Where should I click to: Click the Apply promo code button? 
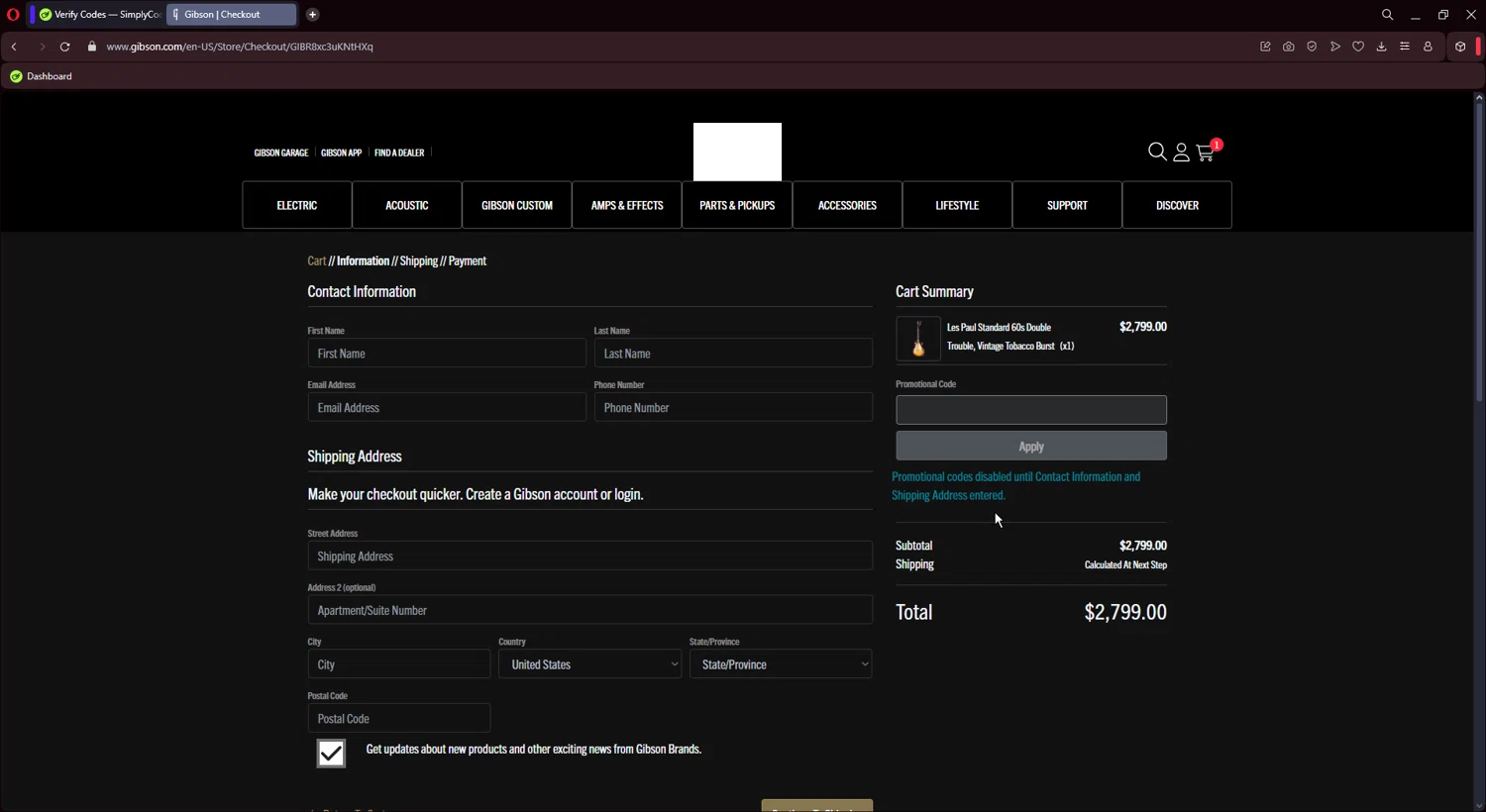[x=1031, y=446]
